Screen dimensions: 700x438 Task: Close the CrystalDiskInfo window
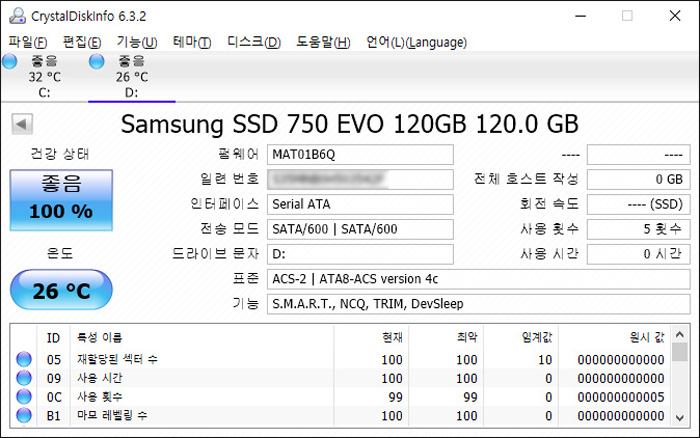point(675,16)
